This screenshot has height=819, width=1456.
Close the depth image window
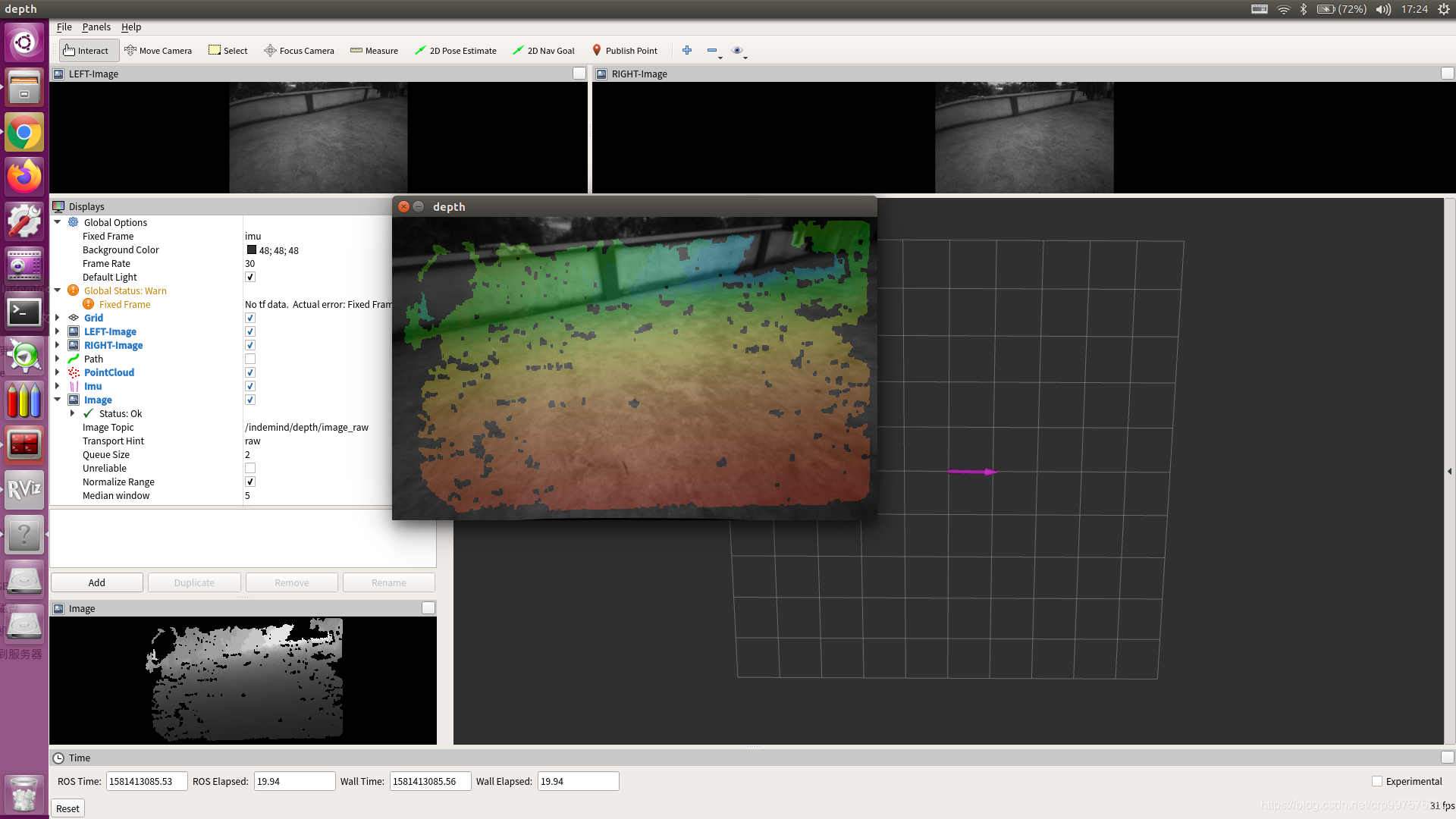404,206
